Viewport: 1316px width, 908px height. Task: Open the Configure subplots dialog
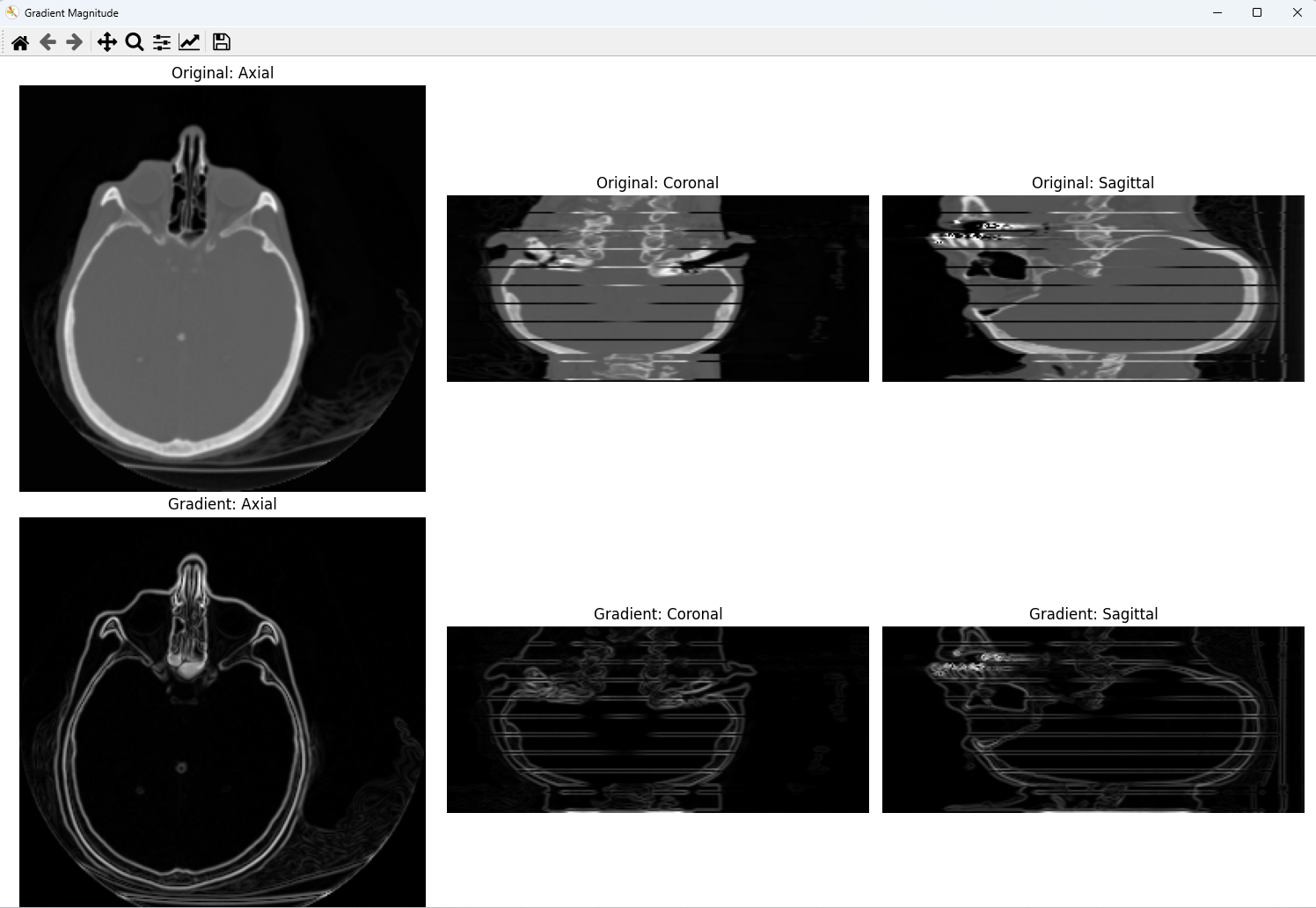click(162, 42)
